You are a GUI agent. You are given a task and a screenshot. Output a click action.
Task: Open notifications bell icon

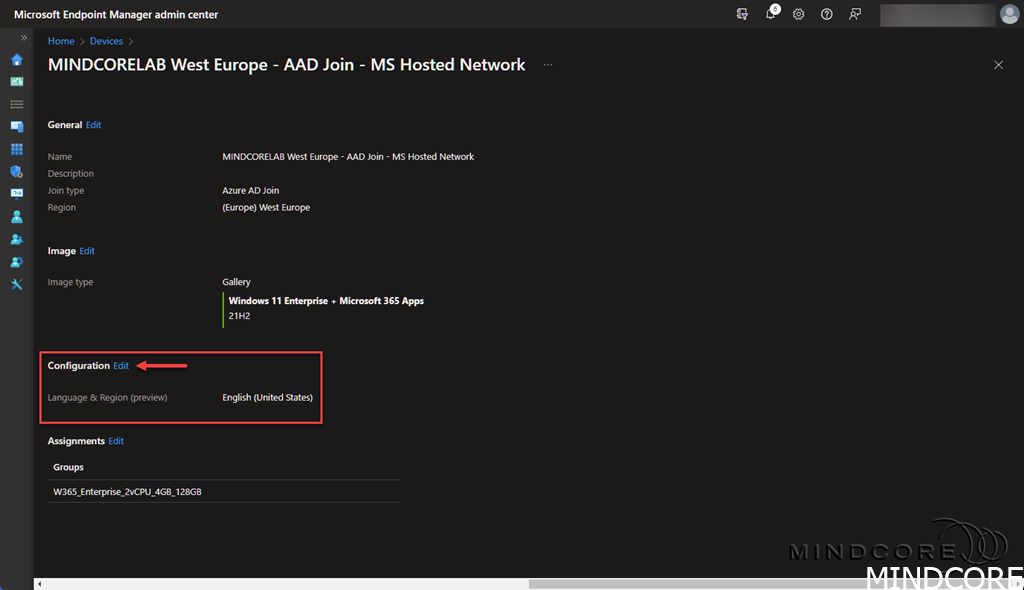(x=771, y=14)
